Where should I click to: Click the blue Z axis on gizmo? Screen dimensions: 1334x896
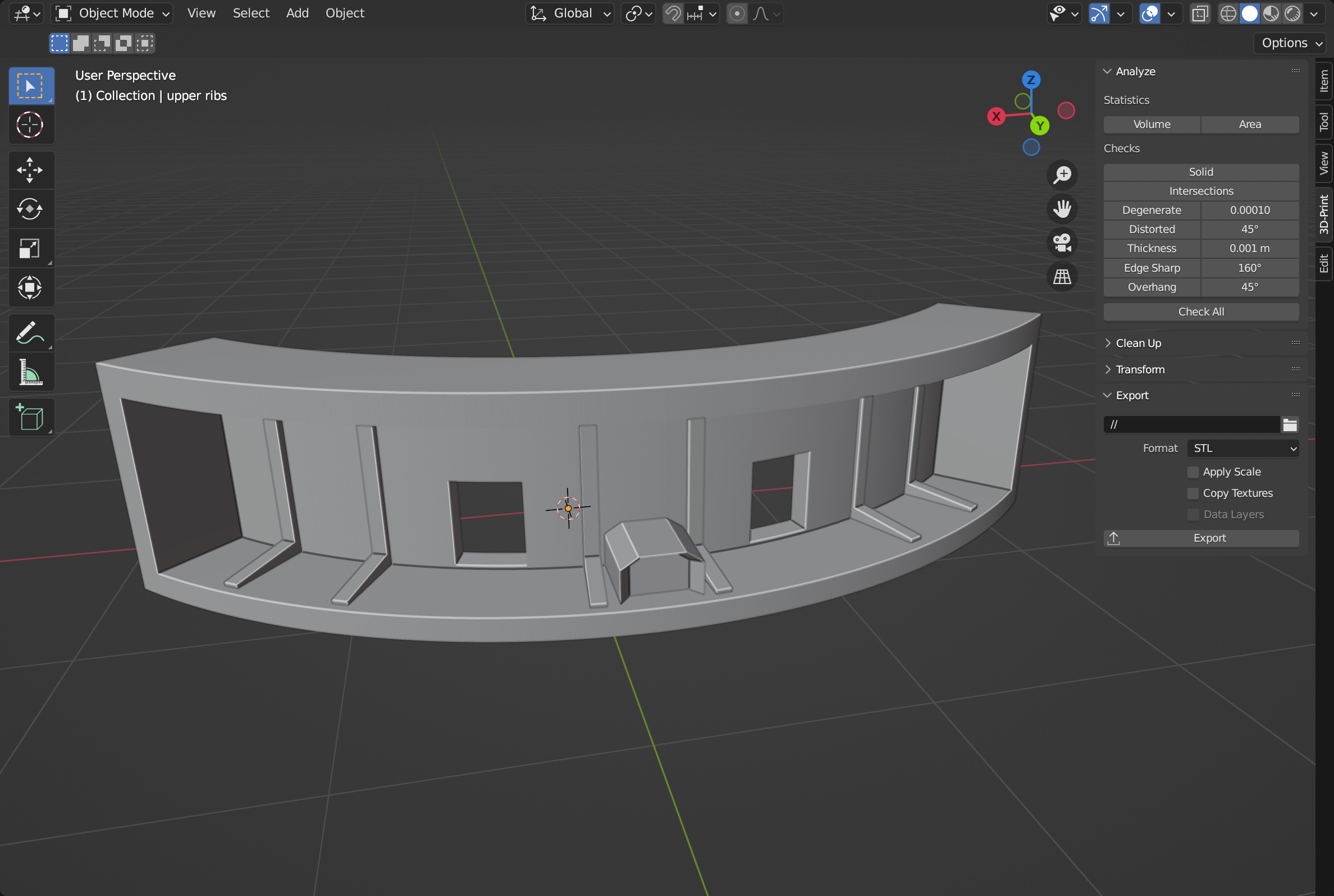click(x=1031, y=79)
